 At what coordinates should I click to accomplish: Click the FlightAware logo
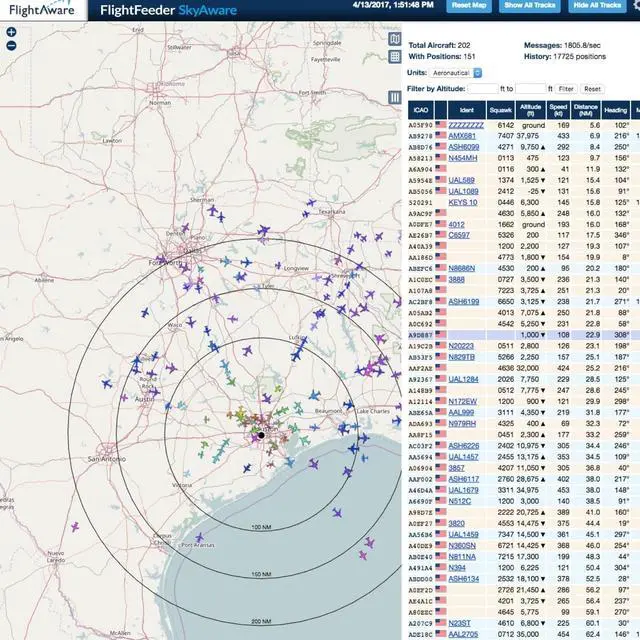pos(44,10)
